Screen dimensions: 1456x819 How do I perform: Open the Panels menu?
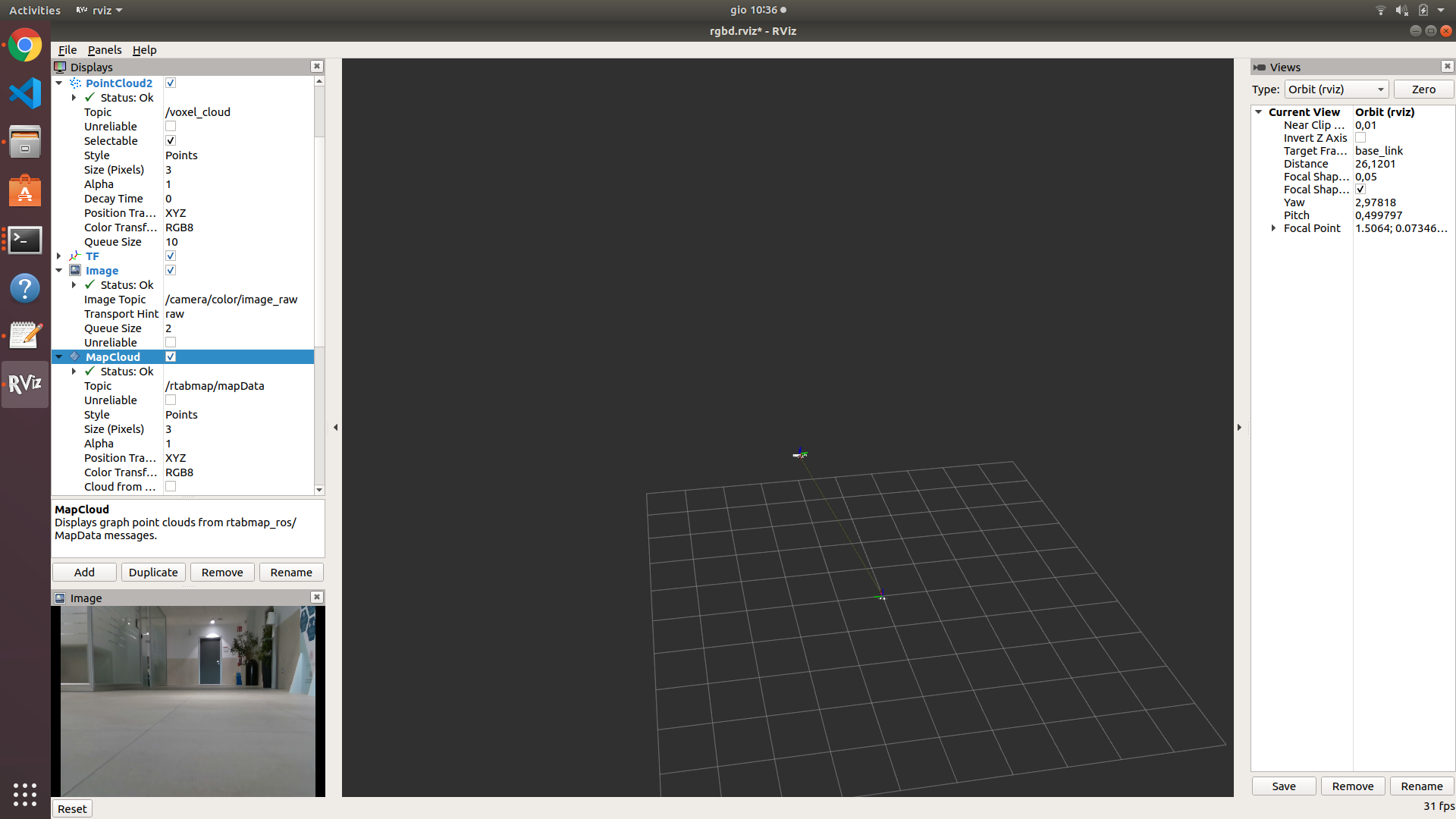click(104, 50)
